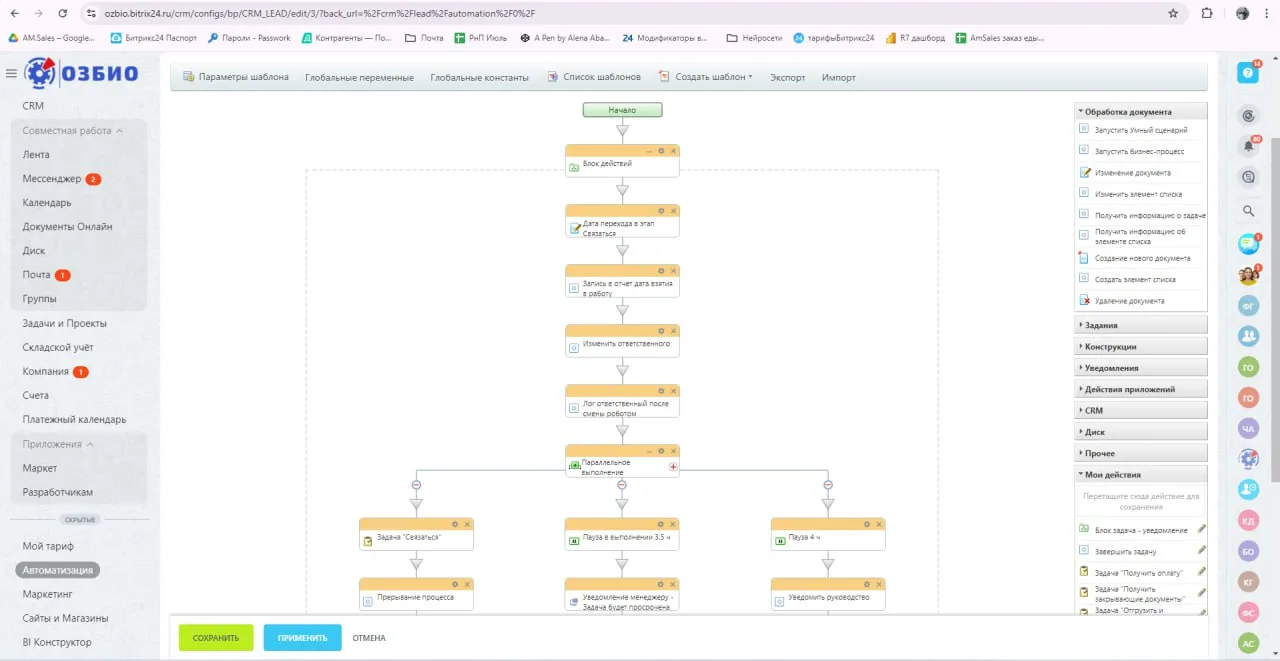Open "Глобальные переменные" in the top toolbar
Screen dimensions: 1280x661
click(x=359, y=77)
